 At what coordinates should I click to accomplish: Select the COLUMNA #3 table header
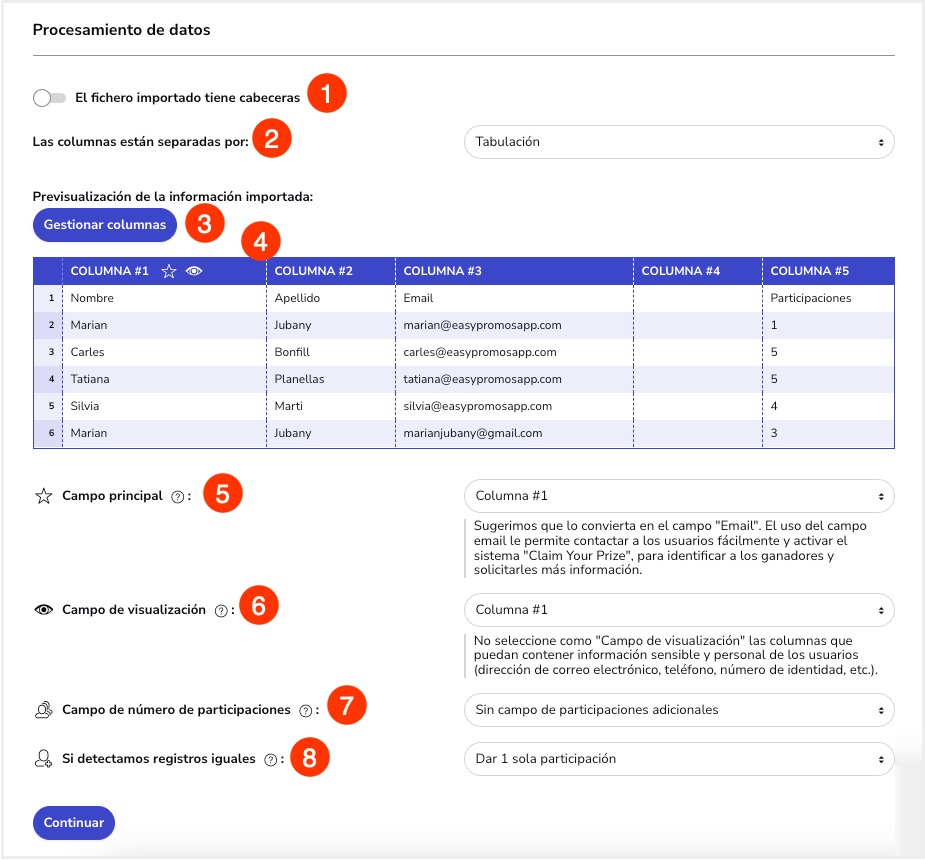tap(514, 271)
